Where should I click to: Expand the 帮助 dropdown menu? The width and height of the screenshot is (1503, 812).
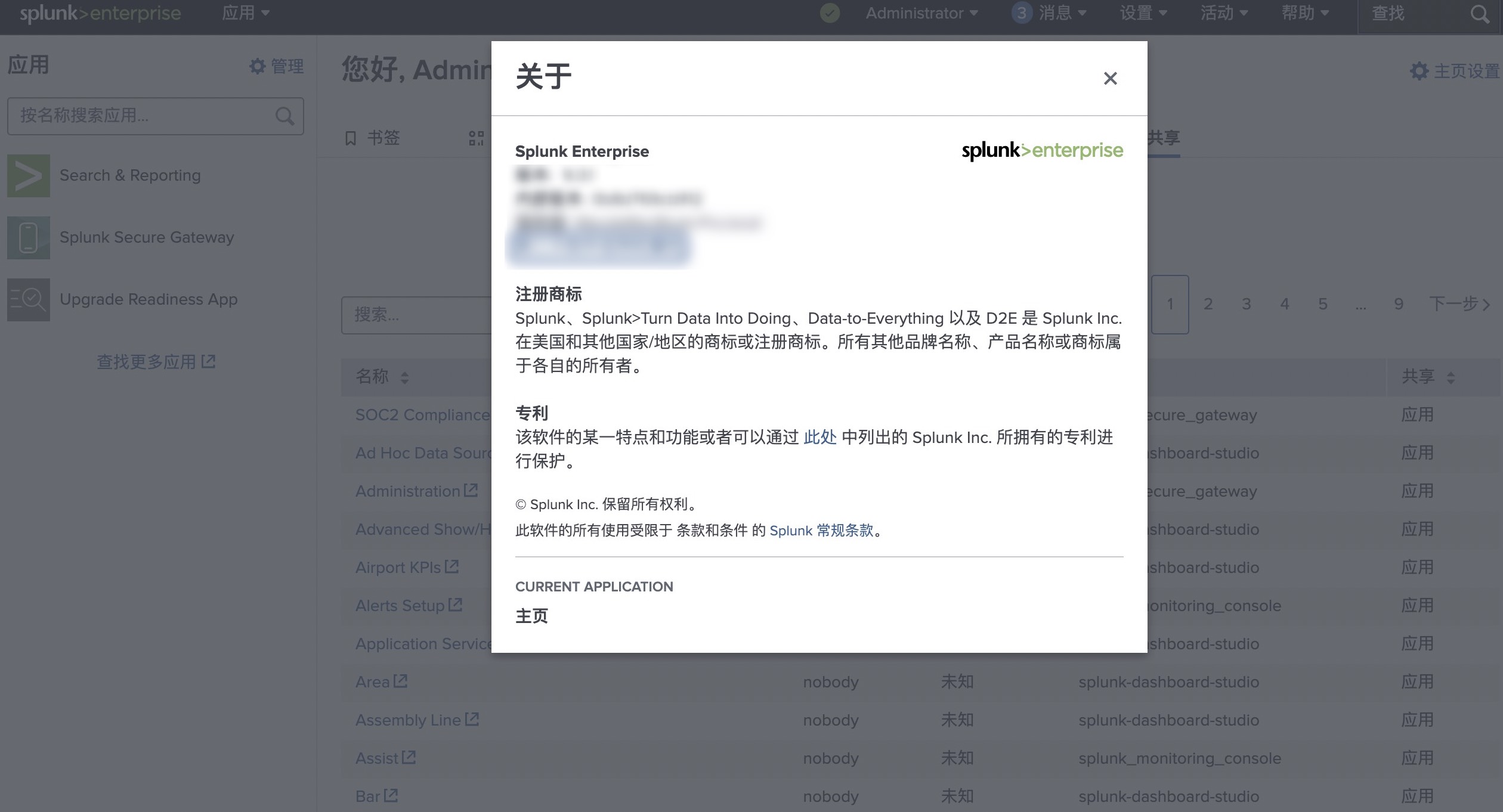tap(1303, 13)
